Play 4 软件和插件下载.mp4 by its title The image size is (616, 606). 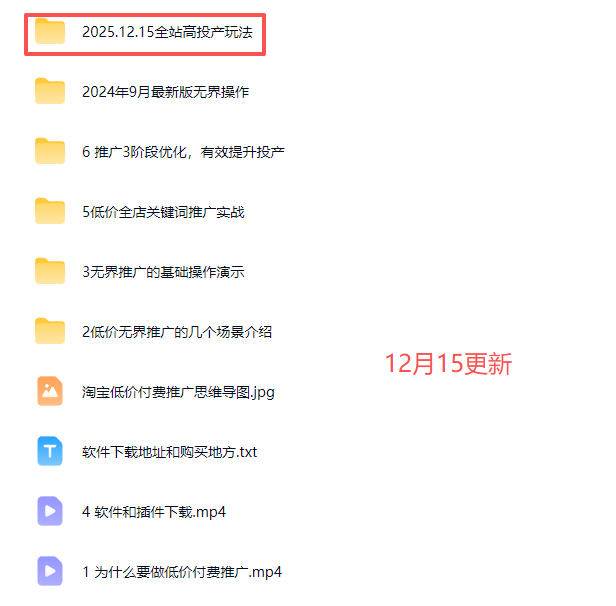point(154,512)
